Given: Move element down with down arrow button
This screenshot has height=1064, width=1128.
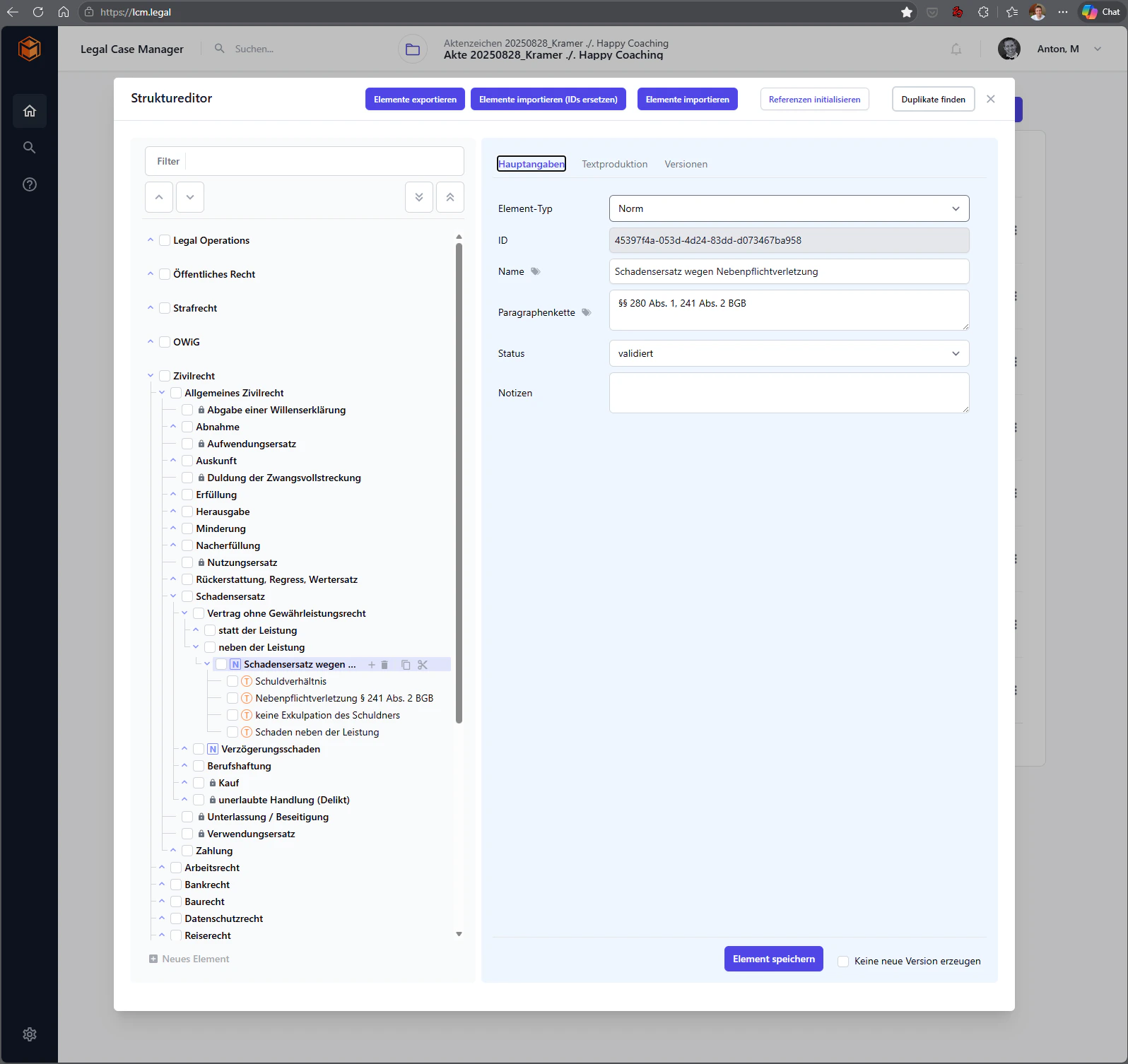Looking at the screenshot, I should point(190,197).
